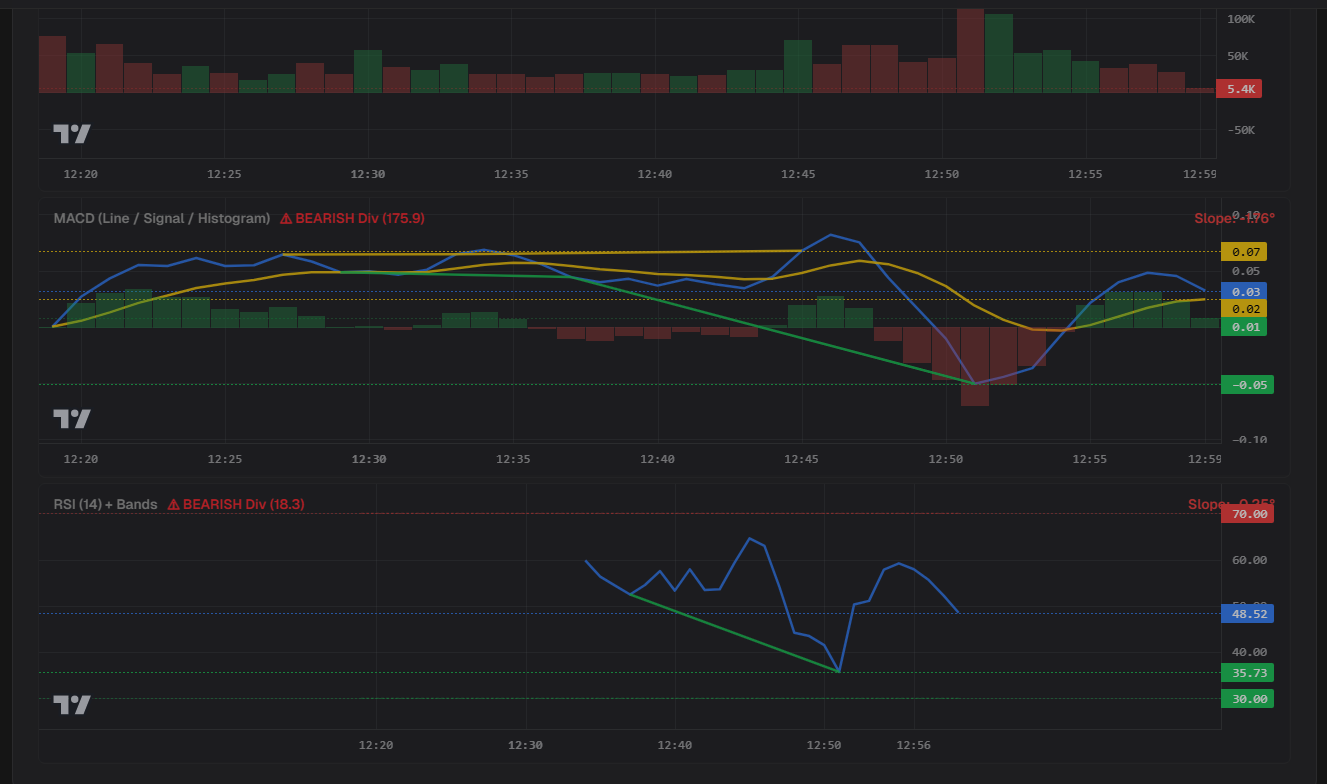This screenshot has height=784, width=1327.
Task: Select the 12:50 timestamp on RSI panel axis
Action: [x=823, y=745]
